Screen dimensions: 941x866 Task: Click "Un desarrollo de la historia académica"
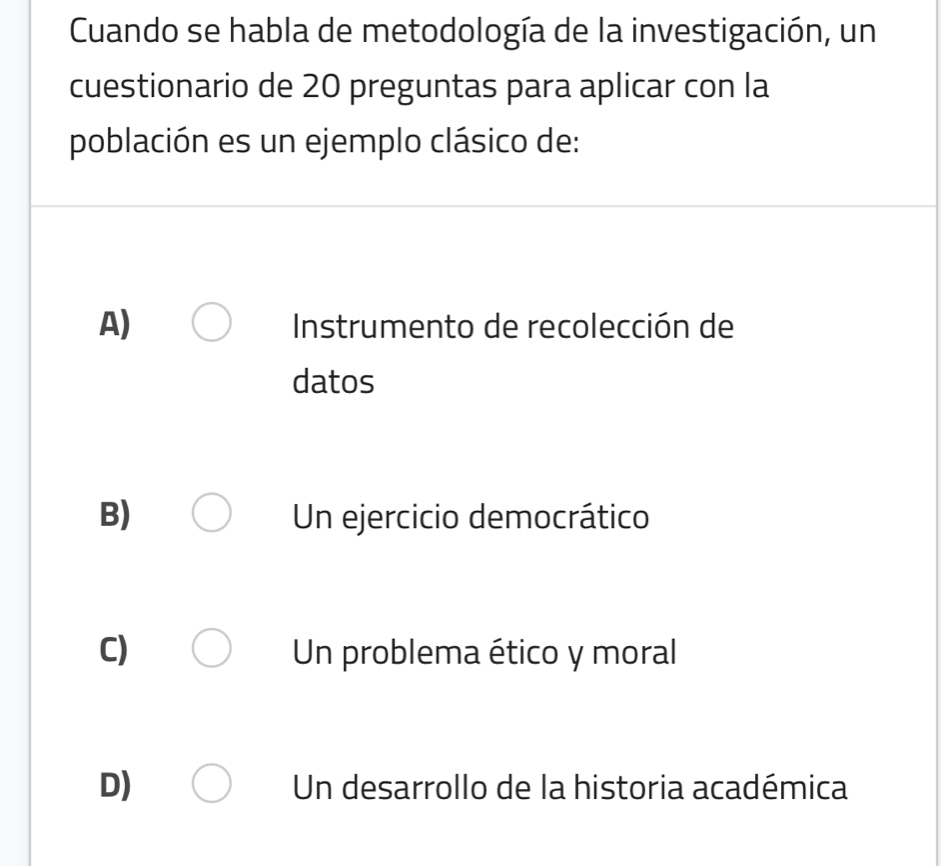[x=570, y=788]
